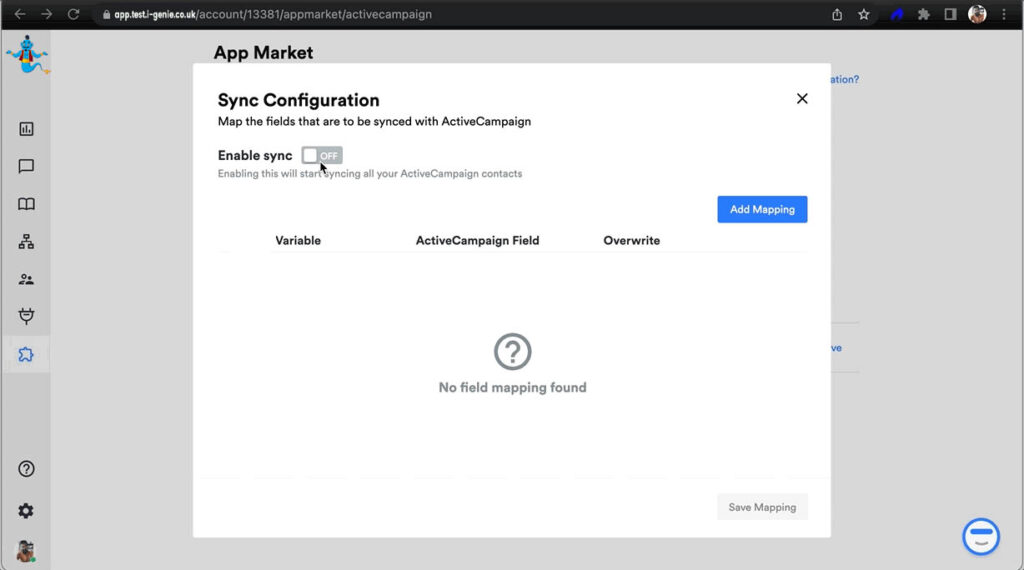Close the Sync Configuration dialog

[801, 98]
